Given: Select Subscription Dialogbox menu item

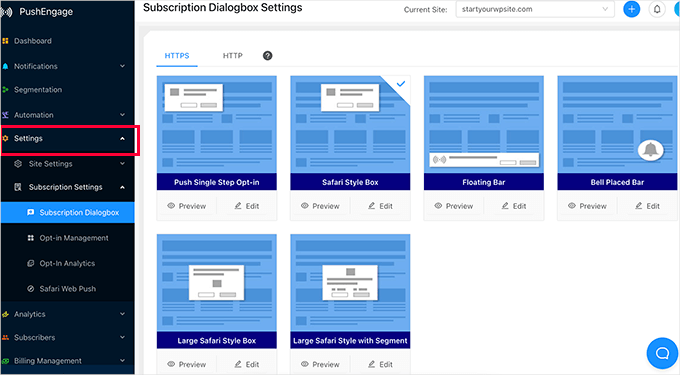Looking at the screenshot, I should pos(68,212).
